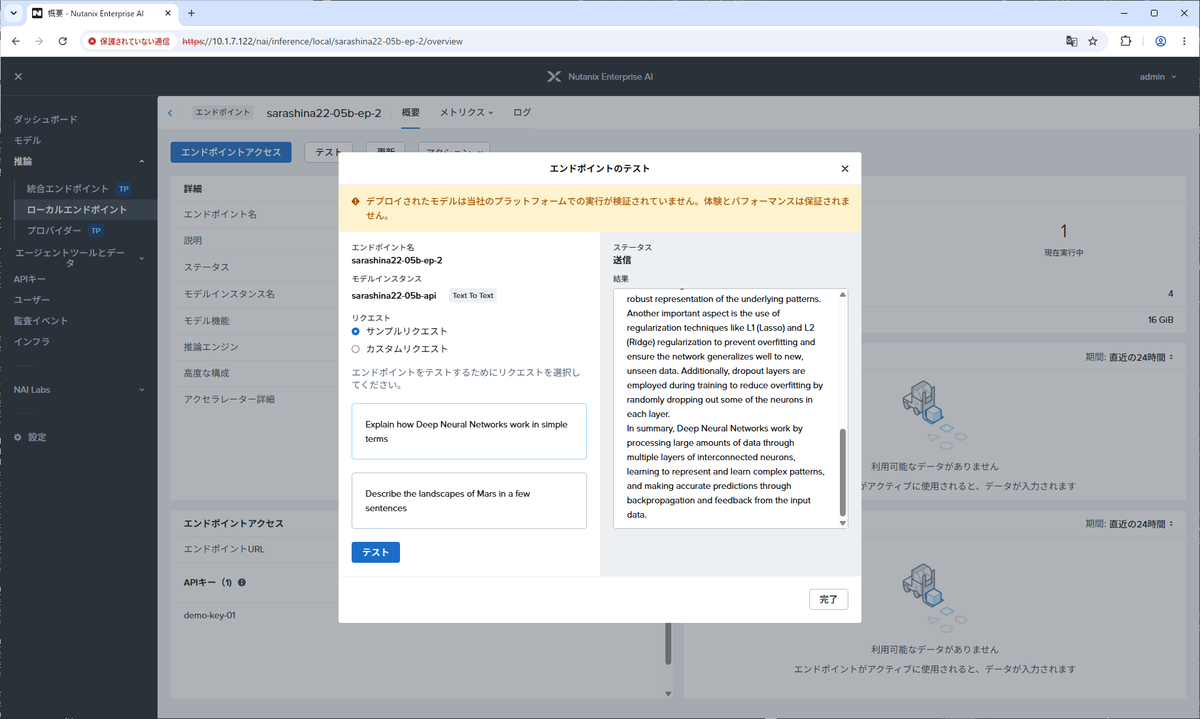Viewport: 1200px width, 719px height.
Task: Select サンプルリクエスト radio button
Action: click(x=356, y=331)
